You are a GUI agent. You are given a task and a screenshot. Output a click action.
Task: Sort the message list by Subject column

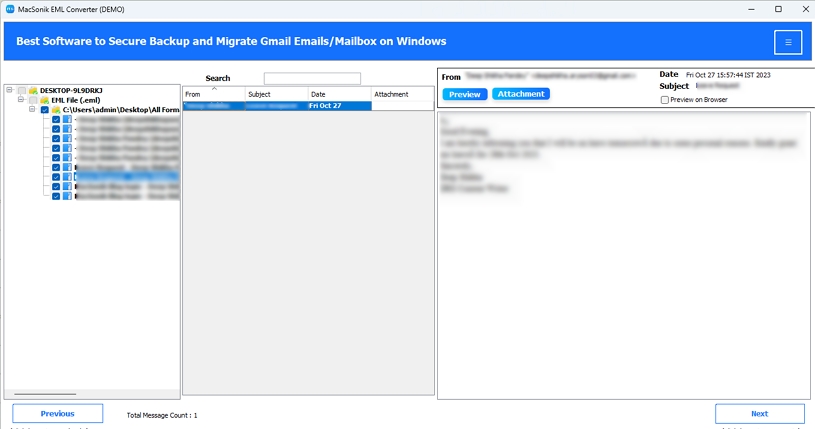(x=277, y=94)
